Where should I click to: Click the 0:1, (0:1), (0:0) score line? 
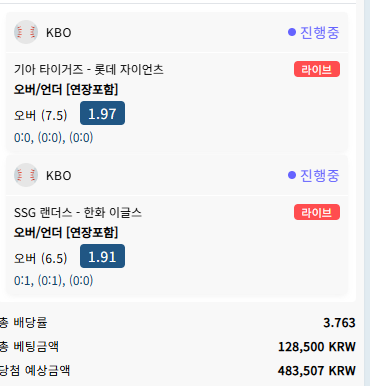click(53, 280)
